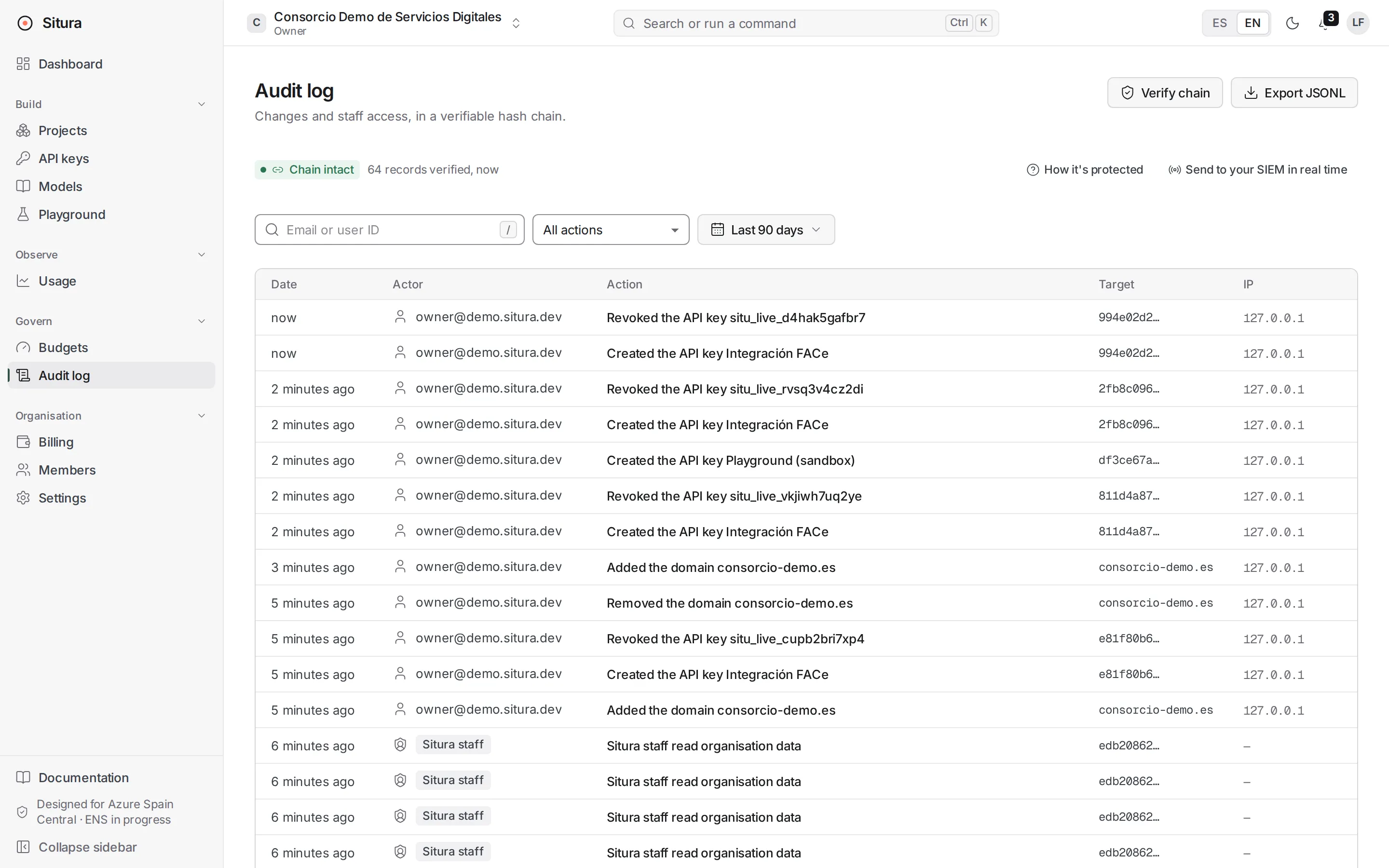Toggle dark mode with the moon icon

[x=1292, y=23]
